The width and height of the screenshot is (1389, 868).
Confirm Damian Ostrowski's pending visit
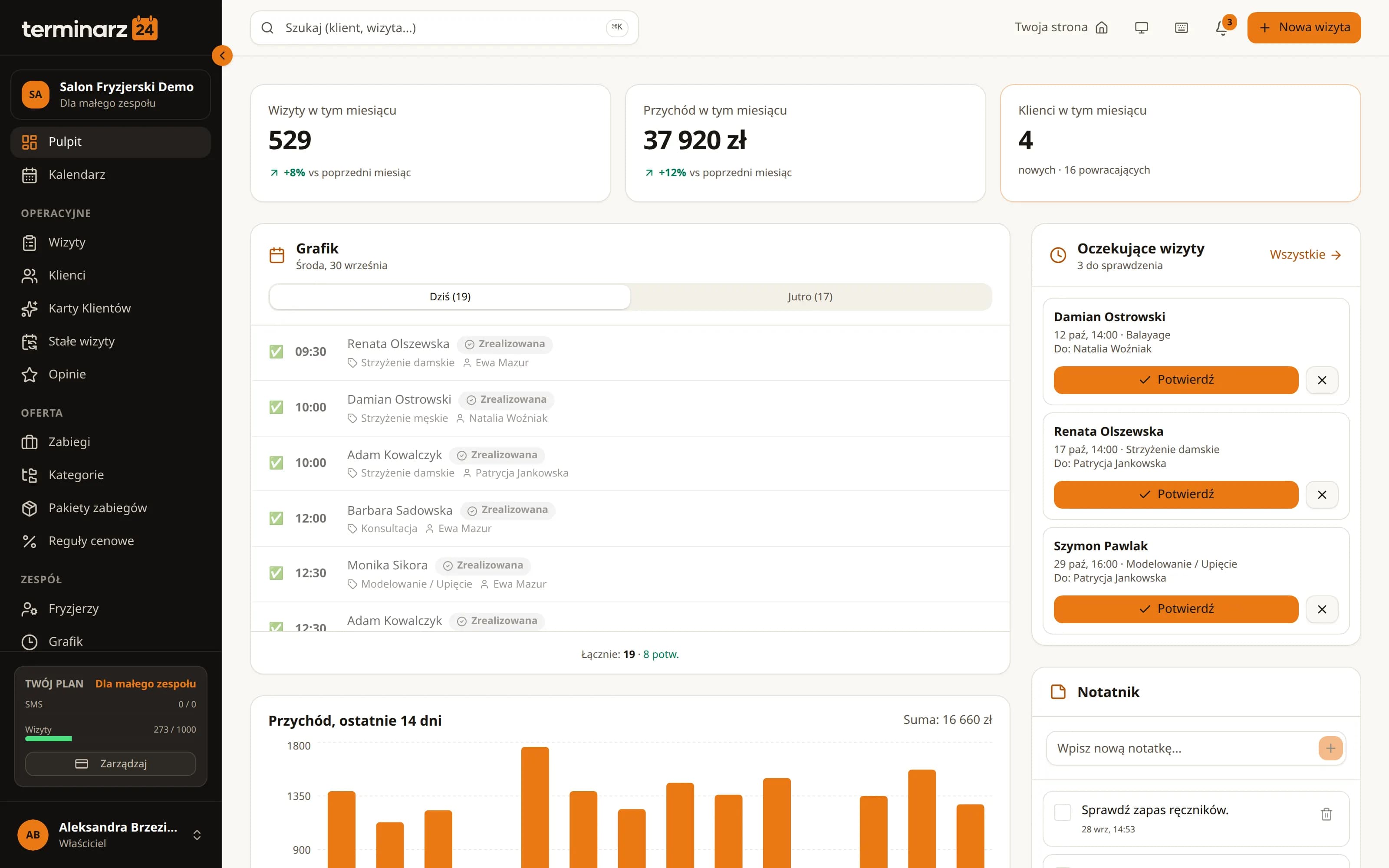pos(1175,380)
